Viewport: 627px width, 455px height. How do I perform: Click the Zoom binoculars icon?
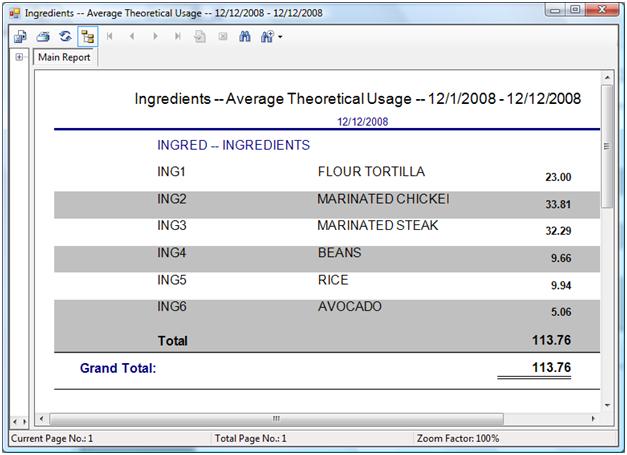(267, 37)
